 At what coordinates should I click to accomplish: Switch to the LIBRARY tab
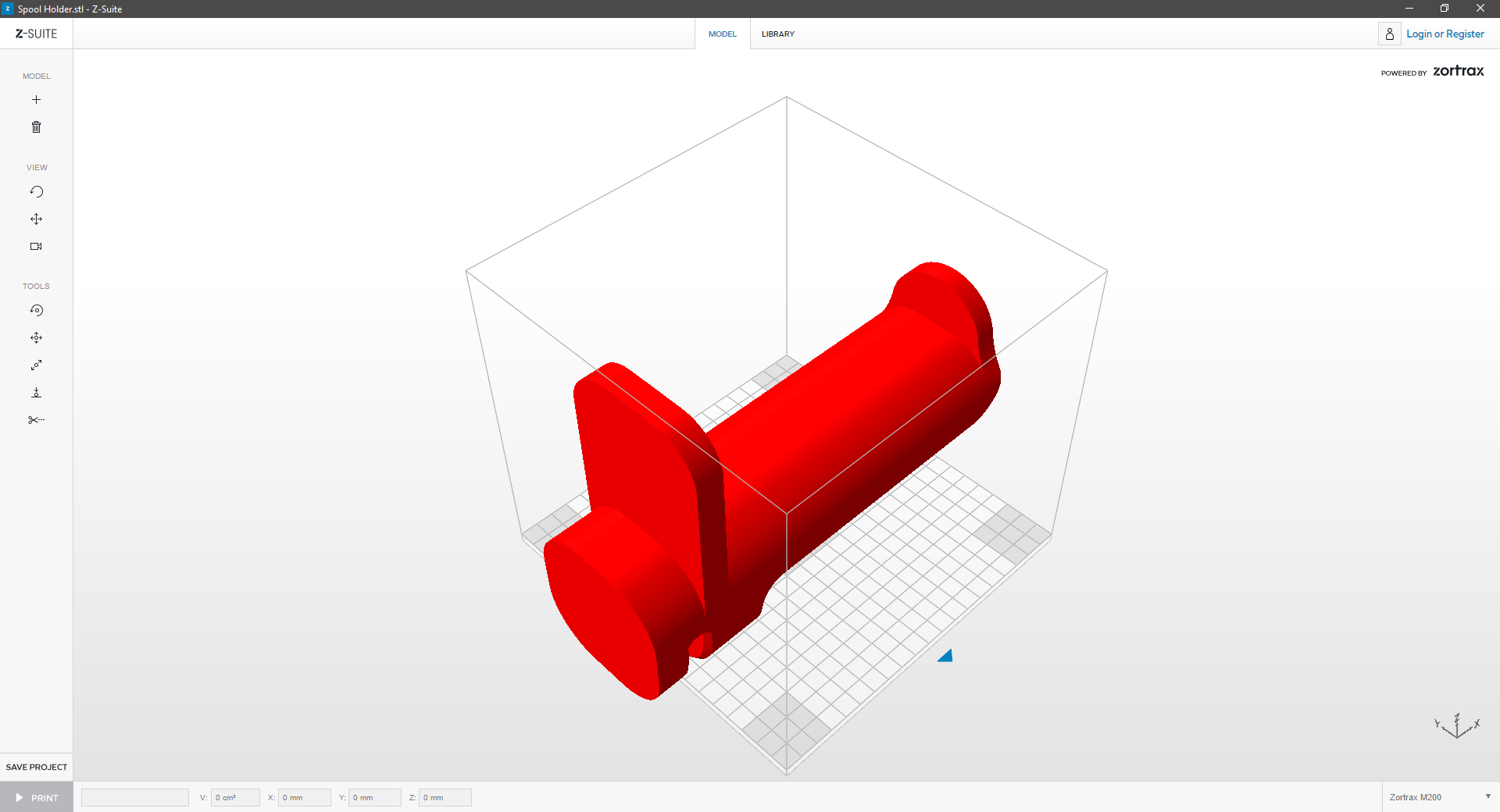click(x=777, y=34)
